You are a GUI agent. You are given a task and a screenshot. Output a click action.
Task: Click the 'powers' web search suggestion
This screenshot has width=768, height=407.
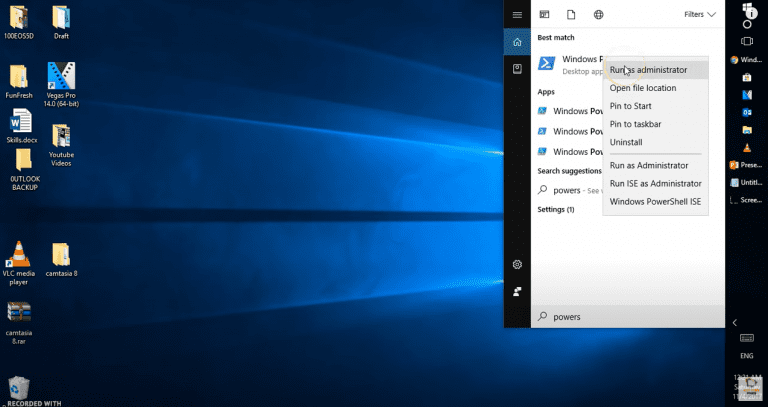568,190
